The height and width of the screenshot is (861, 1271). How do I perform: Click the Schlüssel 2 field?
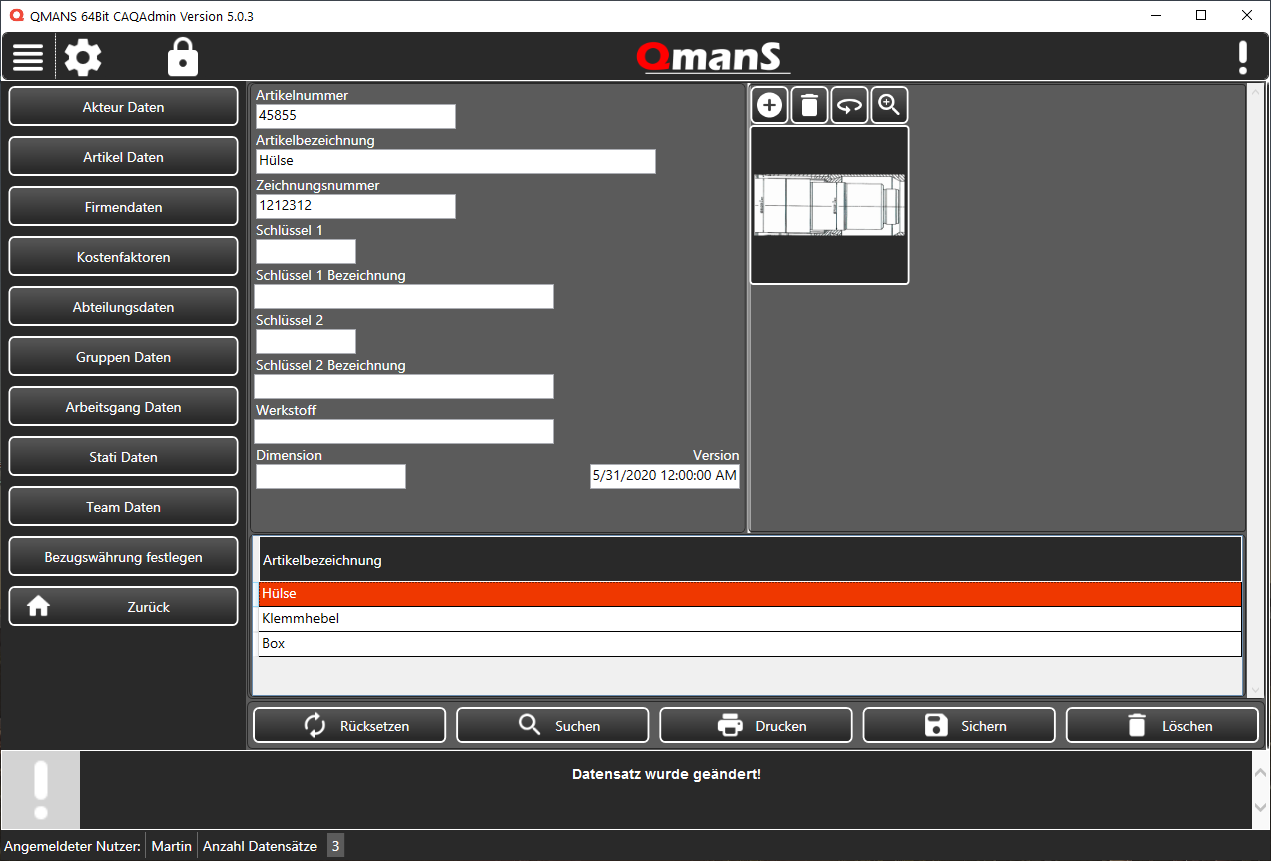coord(306,341)
